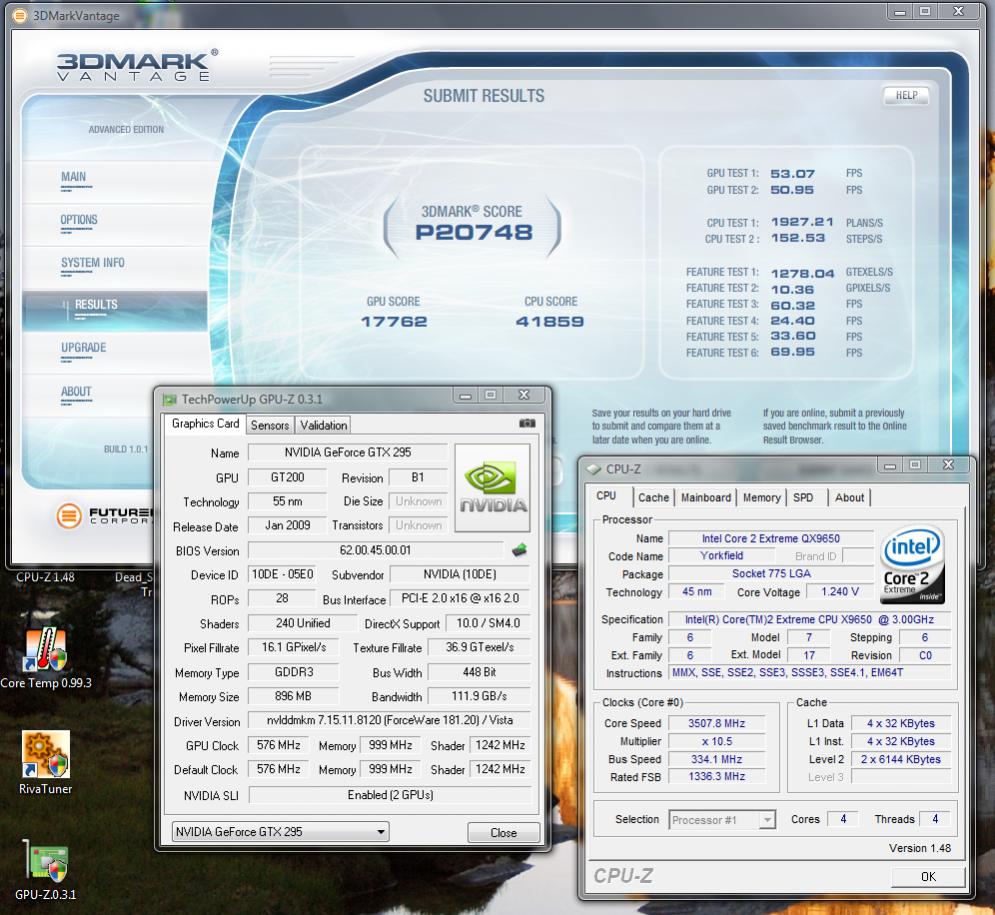Click the Bandwidth value 111.9 GB/s
995x915 pixels.
point(479,696)
